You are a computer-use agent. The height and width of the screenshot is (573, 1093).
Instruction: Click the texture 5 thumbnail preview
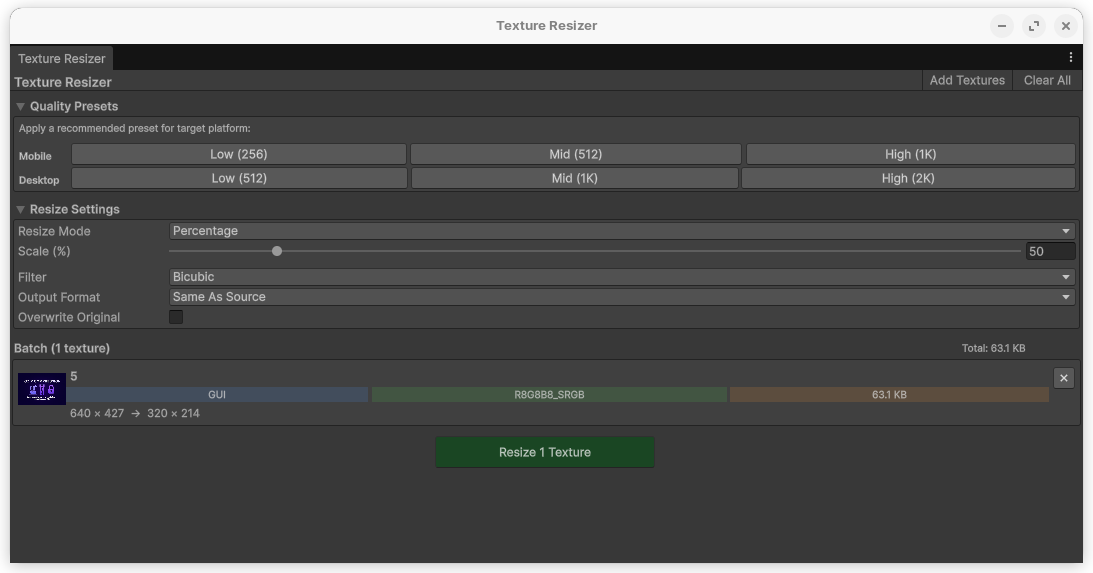[x=42, y=389]
